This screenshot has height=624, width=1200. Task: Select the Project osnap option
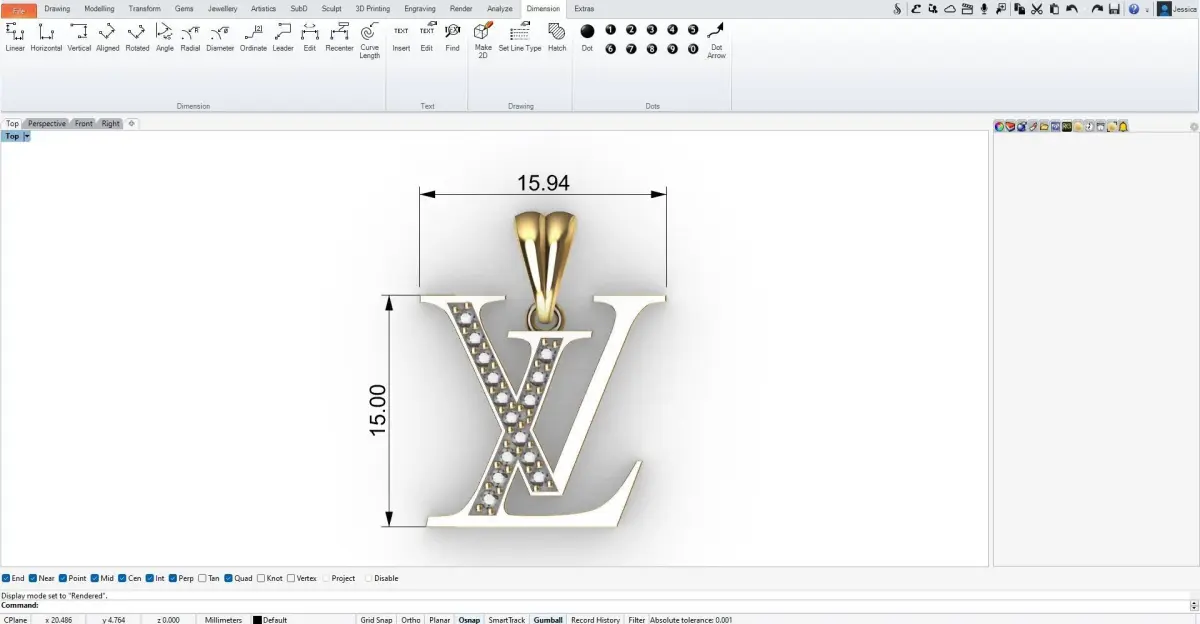click(326, 578)
